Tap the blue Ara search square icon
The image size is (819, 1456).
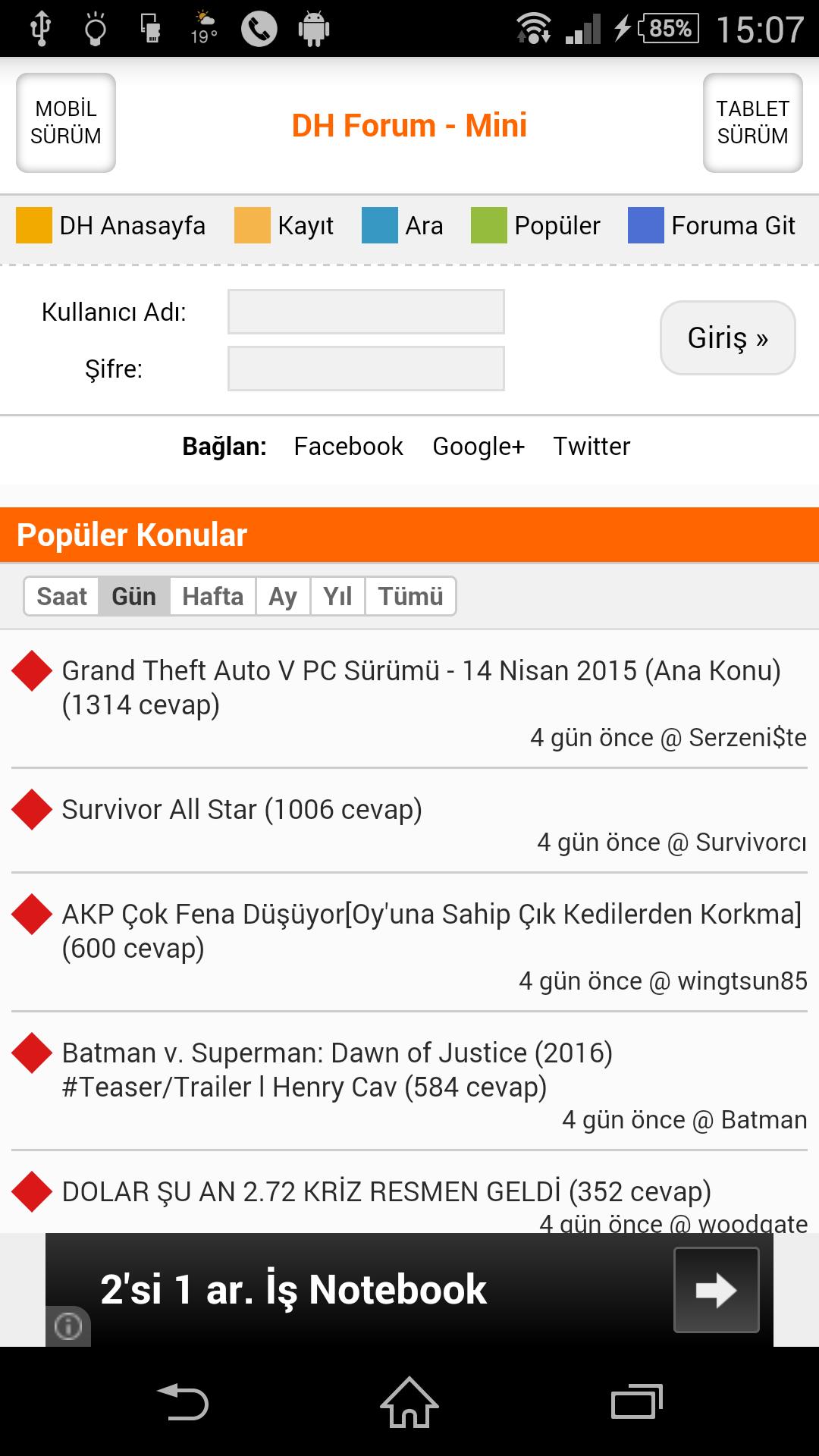380,225
